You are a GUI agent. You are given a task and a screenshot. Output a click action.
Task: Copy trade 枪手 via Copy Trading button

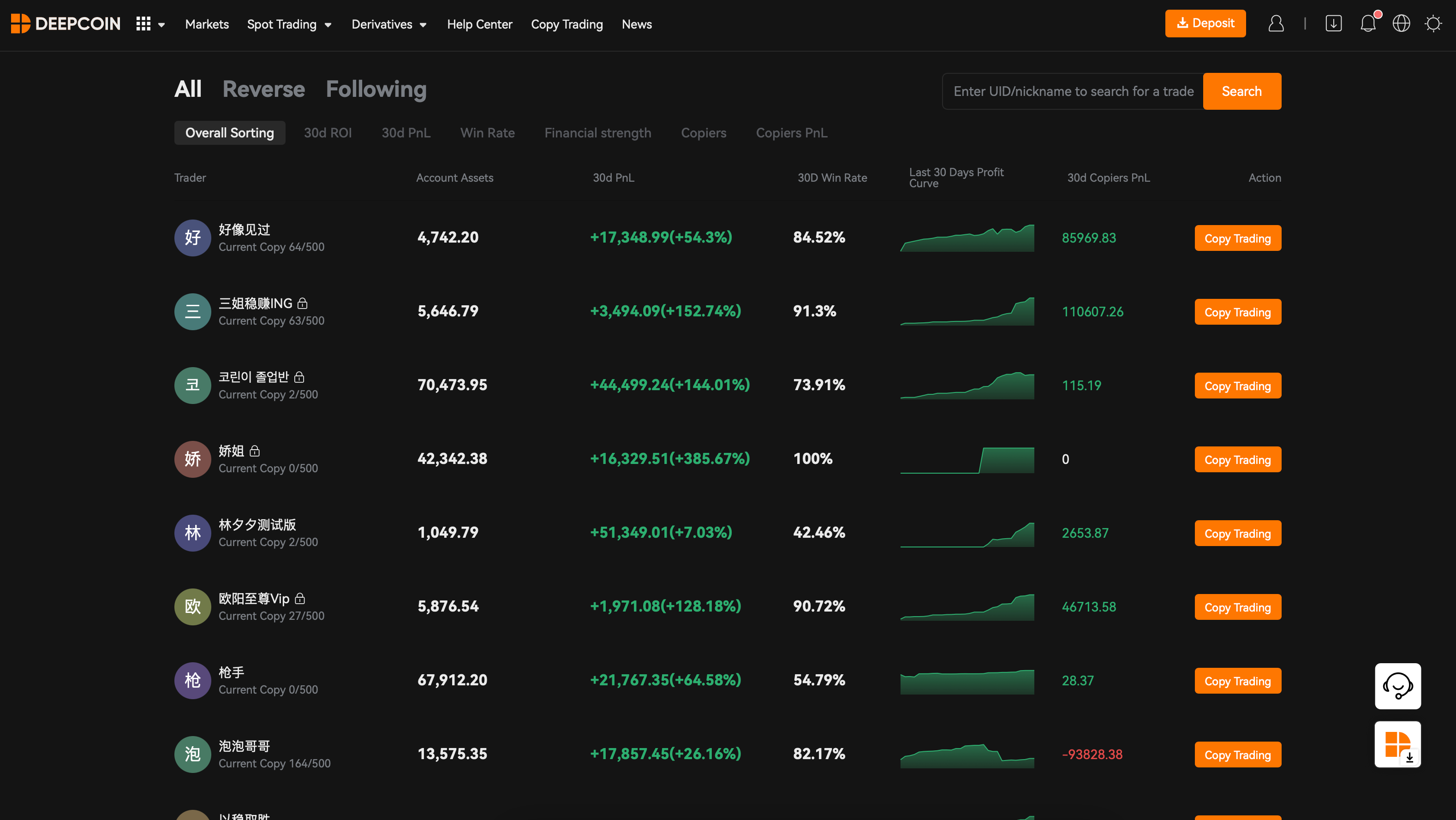(1238, 681)
